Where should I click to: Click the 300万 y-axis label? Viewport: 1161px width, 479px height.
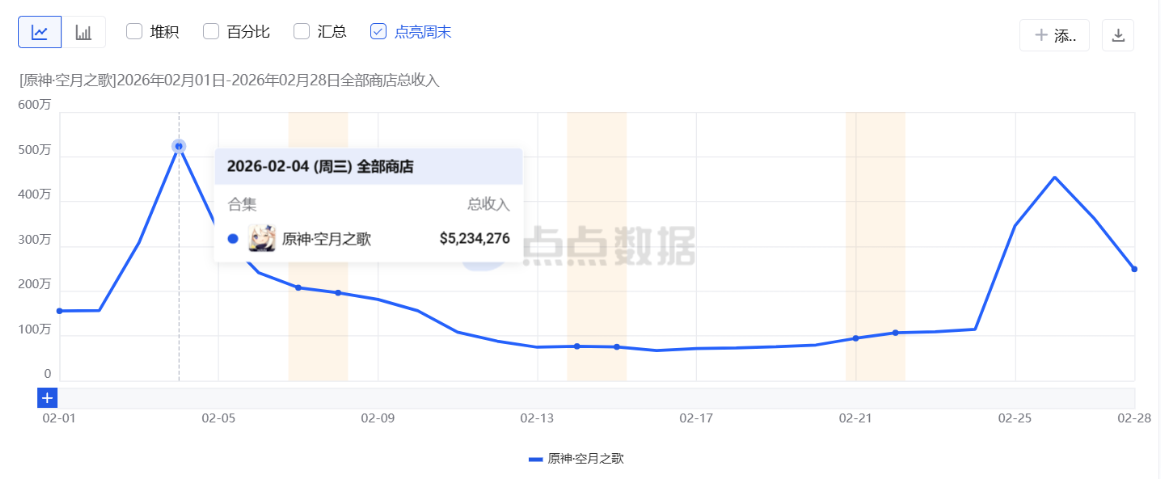35,240
